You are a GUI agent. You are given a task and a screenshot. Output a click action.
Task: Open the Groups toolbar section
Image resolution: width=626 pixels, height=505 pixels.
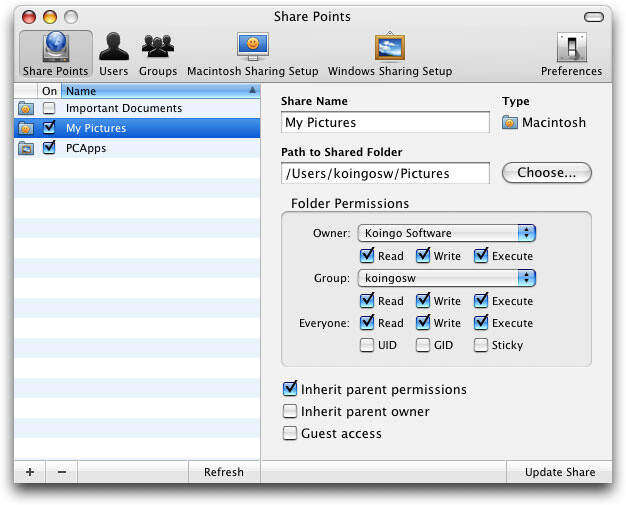[158, 54]
